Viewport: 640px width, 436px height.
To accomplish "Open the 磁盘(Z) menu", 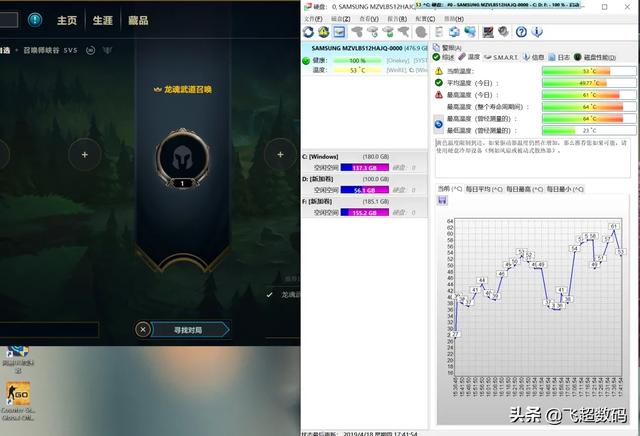I will tap(341, 19).
